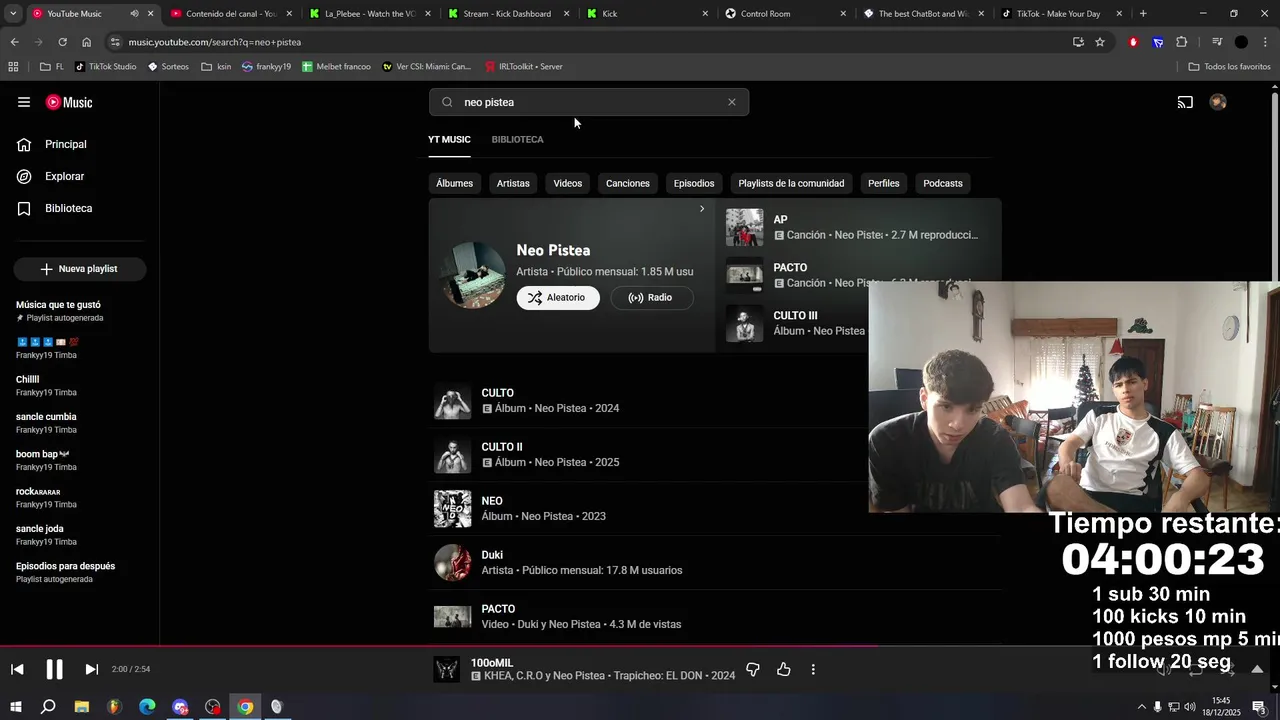Open the cast to device icon

click(x=1185, y=102)
